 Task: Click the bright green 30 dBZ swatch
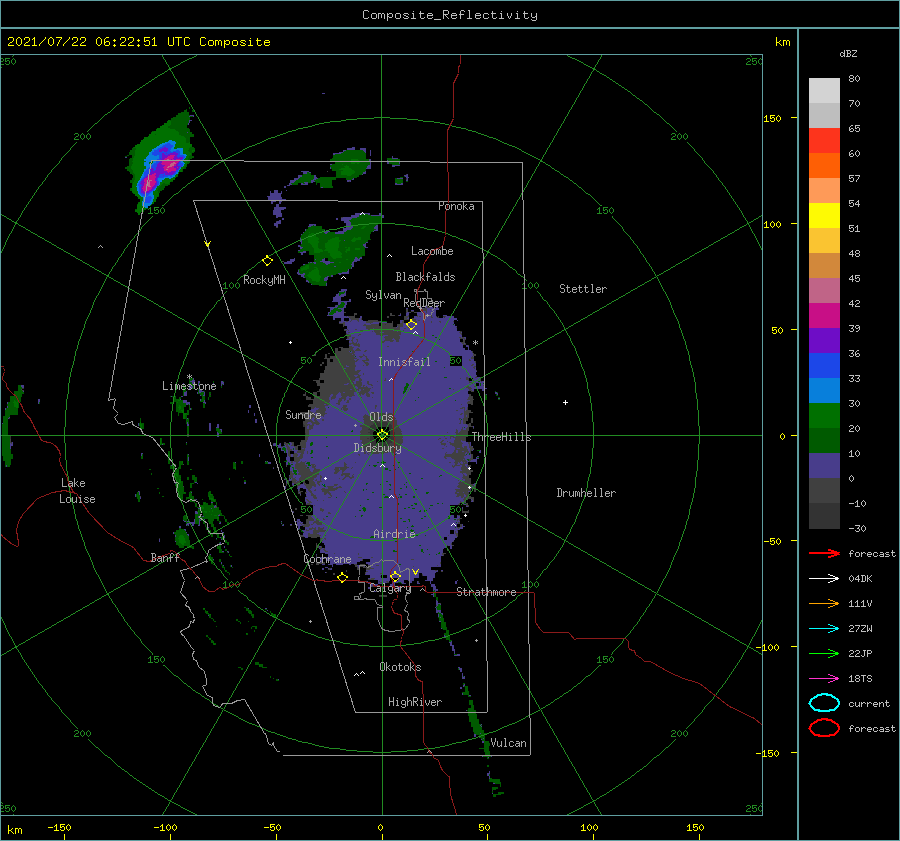(824, 416)
